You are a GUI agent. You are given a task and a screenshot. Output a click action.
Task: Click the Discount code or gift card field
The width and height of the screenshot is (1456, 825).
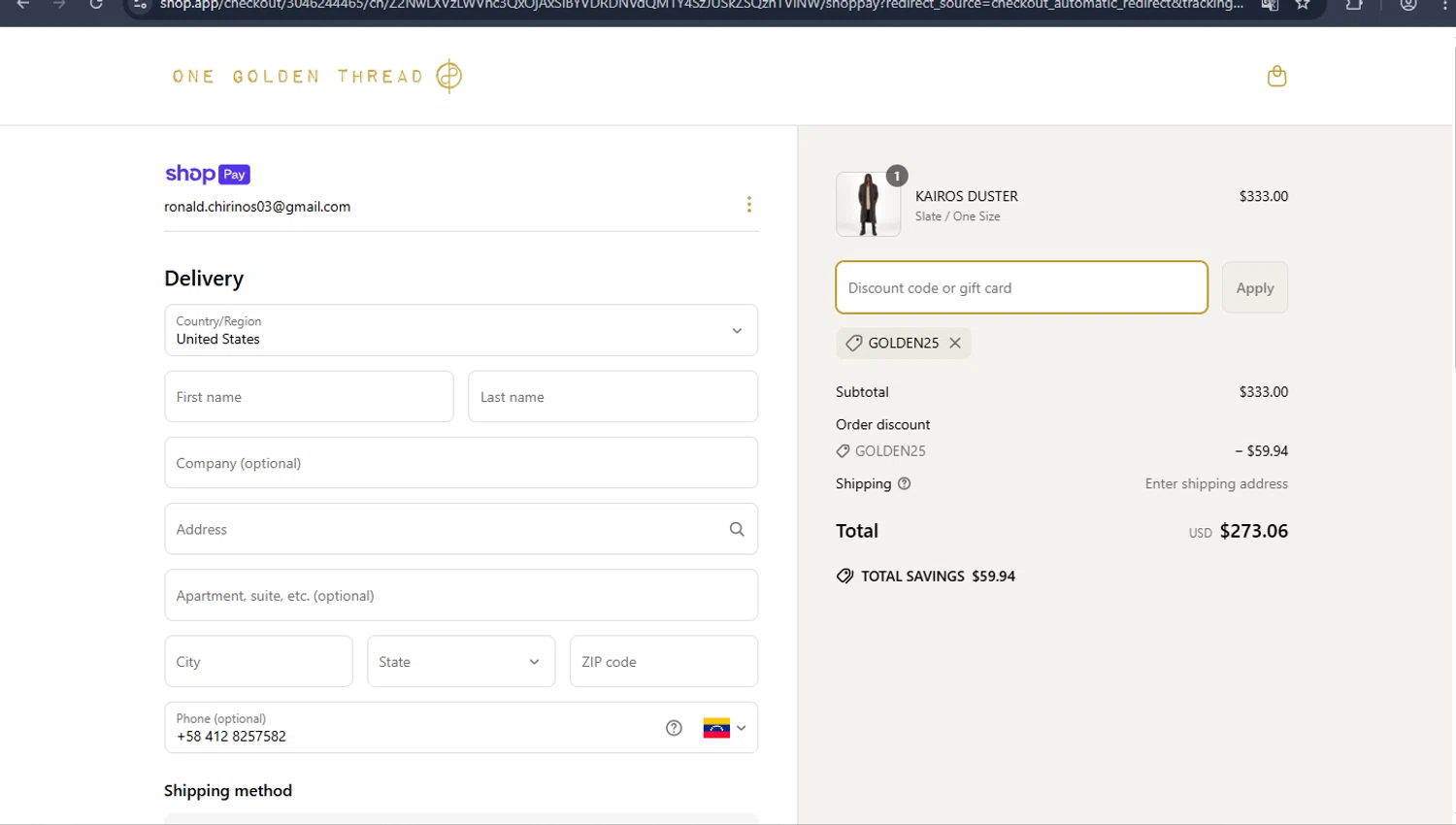(x=1021, y=287)
